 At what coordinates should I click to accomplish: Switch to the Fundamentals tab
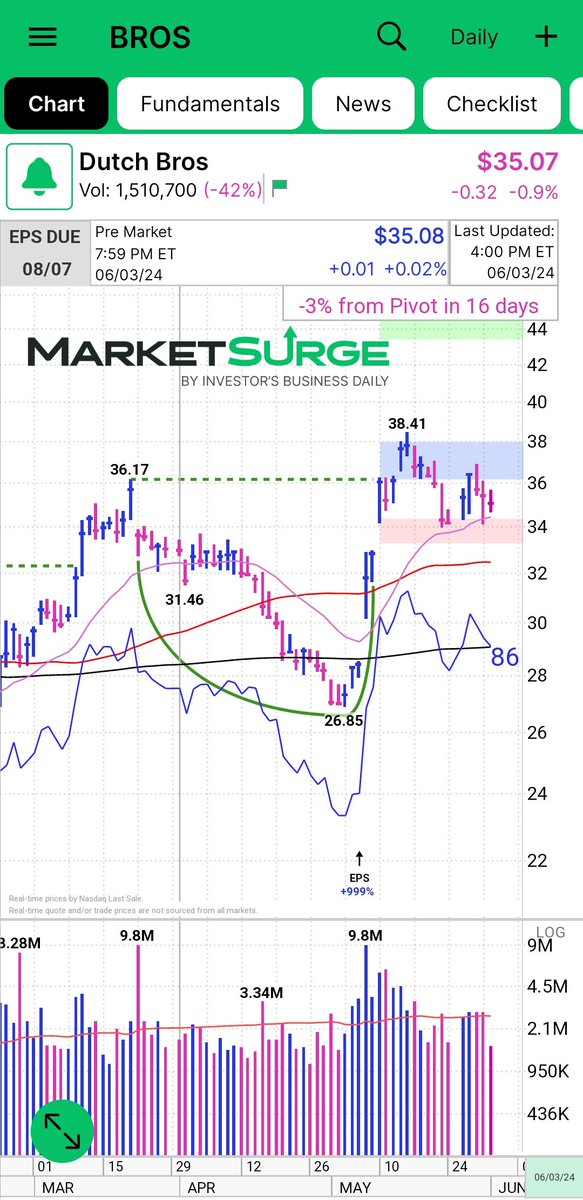tap(210, 104)
